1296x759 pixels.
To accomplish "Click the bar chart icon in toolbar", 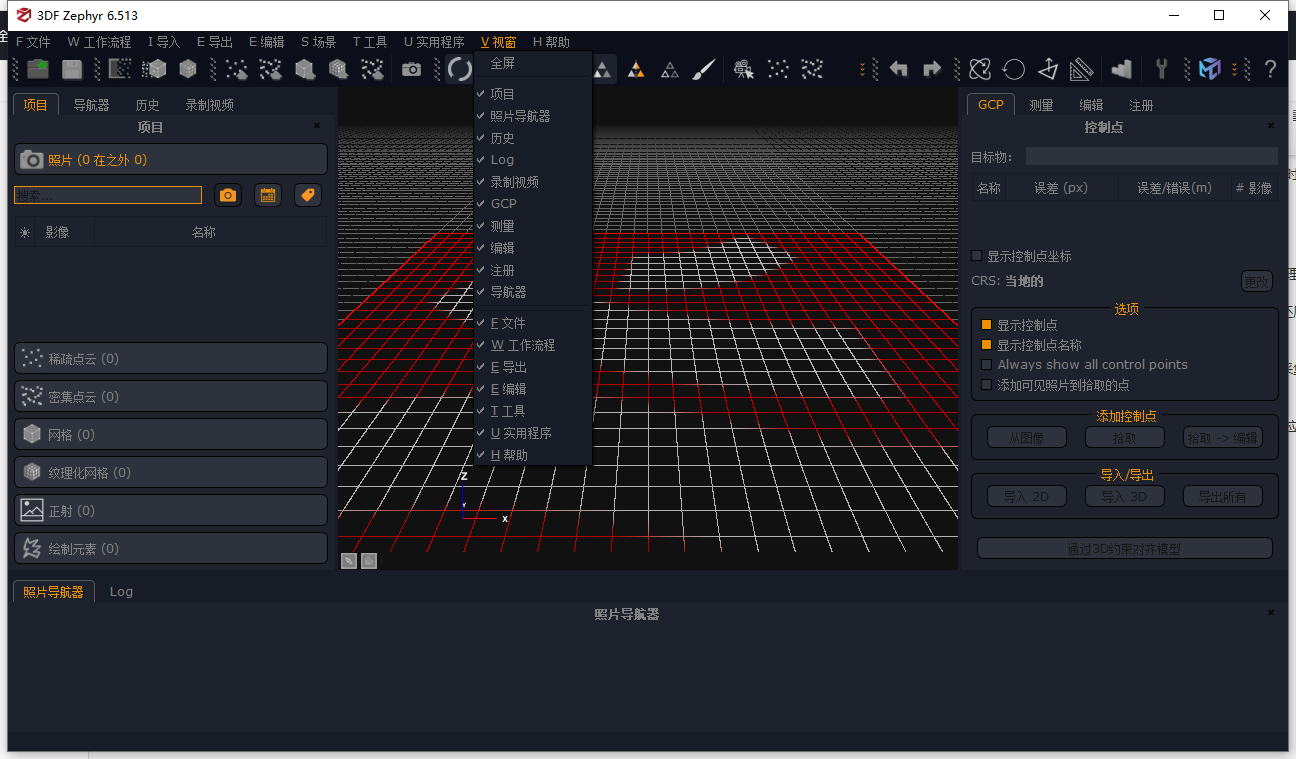I will pyautogui.click(x=1121, y=69).
